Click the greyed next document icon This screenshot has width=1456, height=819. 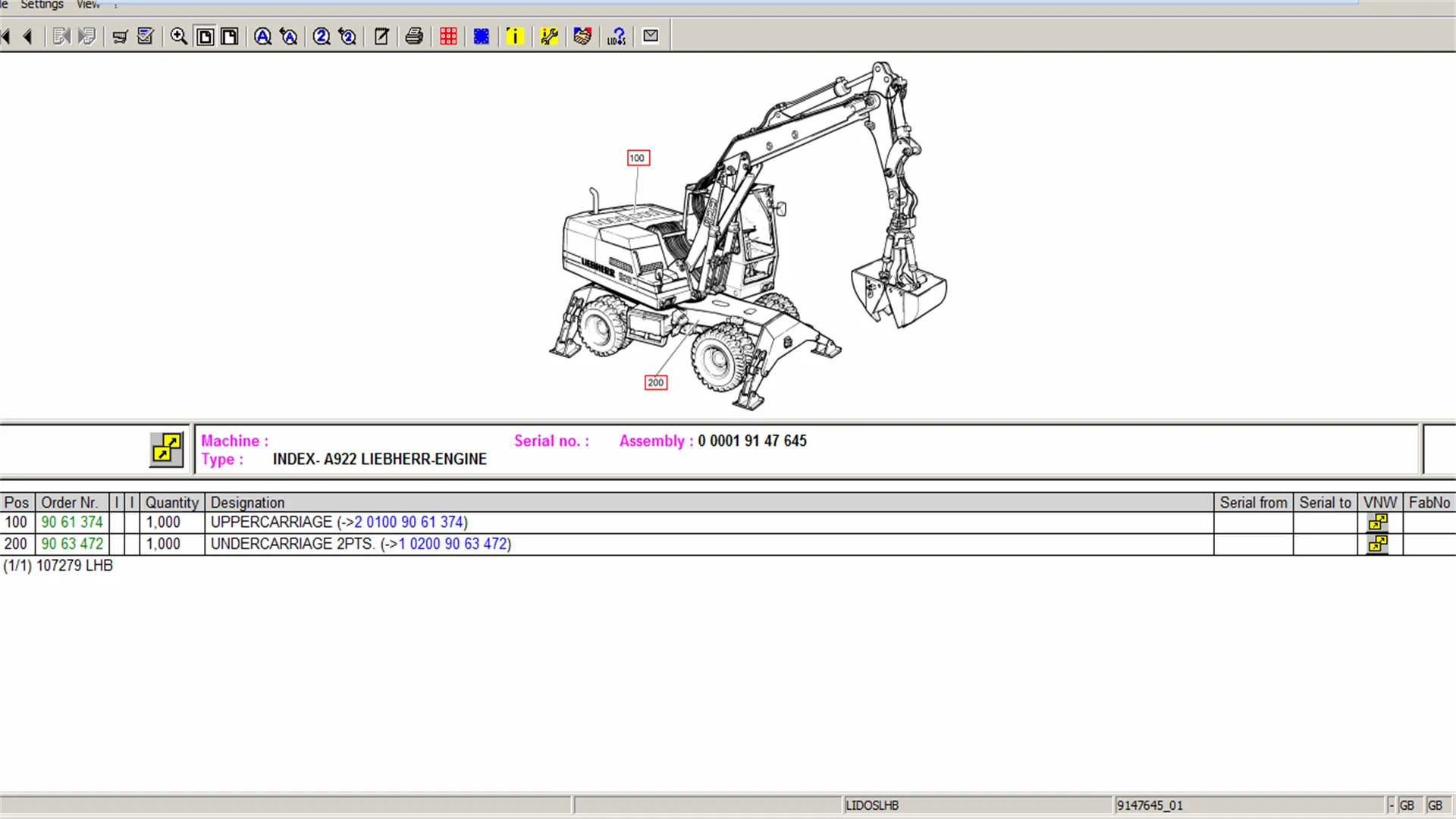click(87, 36)
